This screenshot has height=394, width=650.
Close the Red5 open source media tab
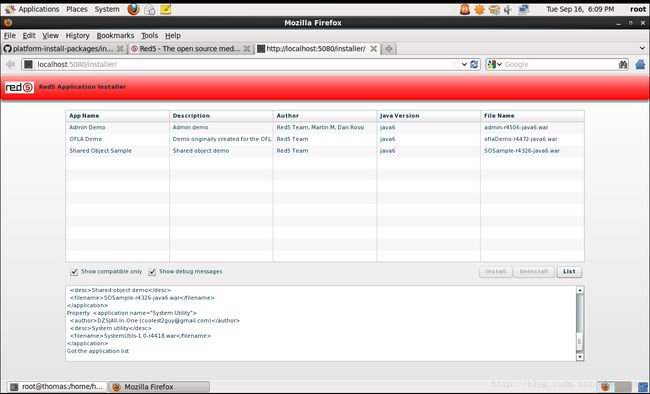click(x=247, y=49)
